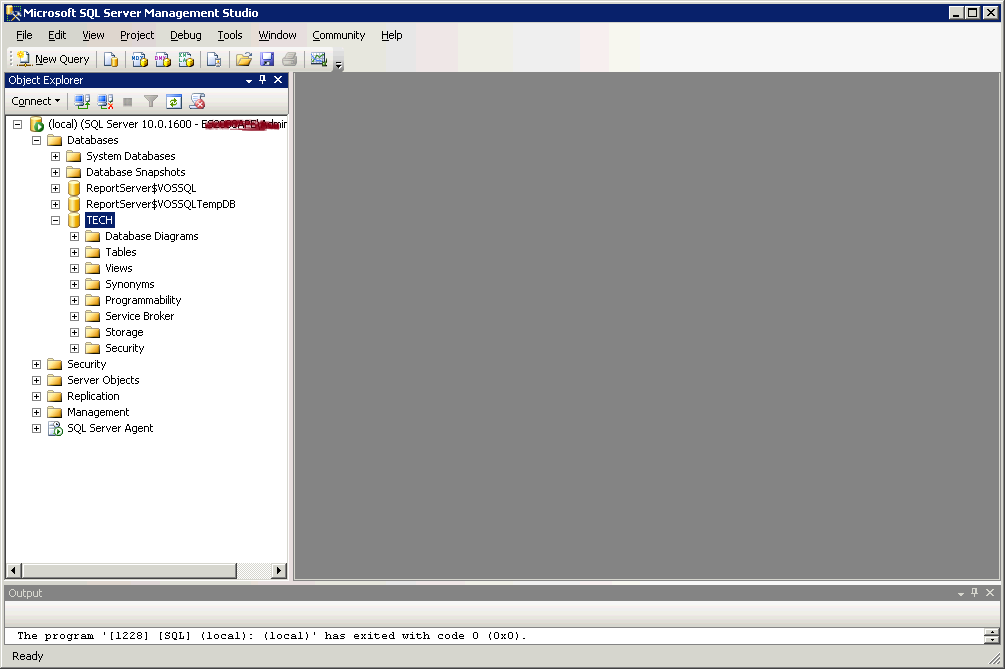Open SQL Server Compact Edition Query icon

214,60
